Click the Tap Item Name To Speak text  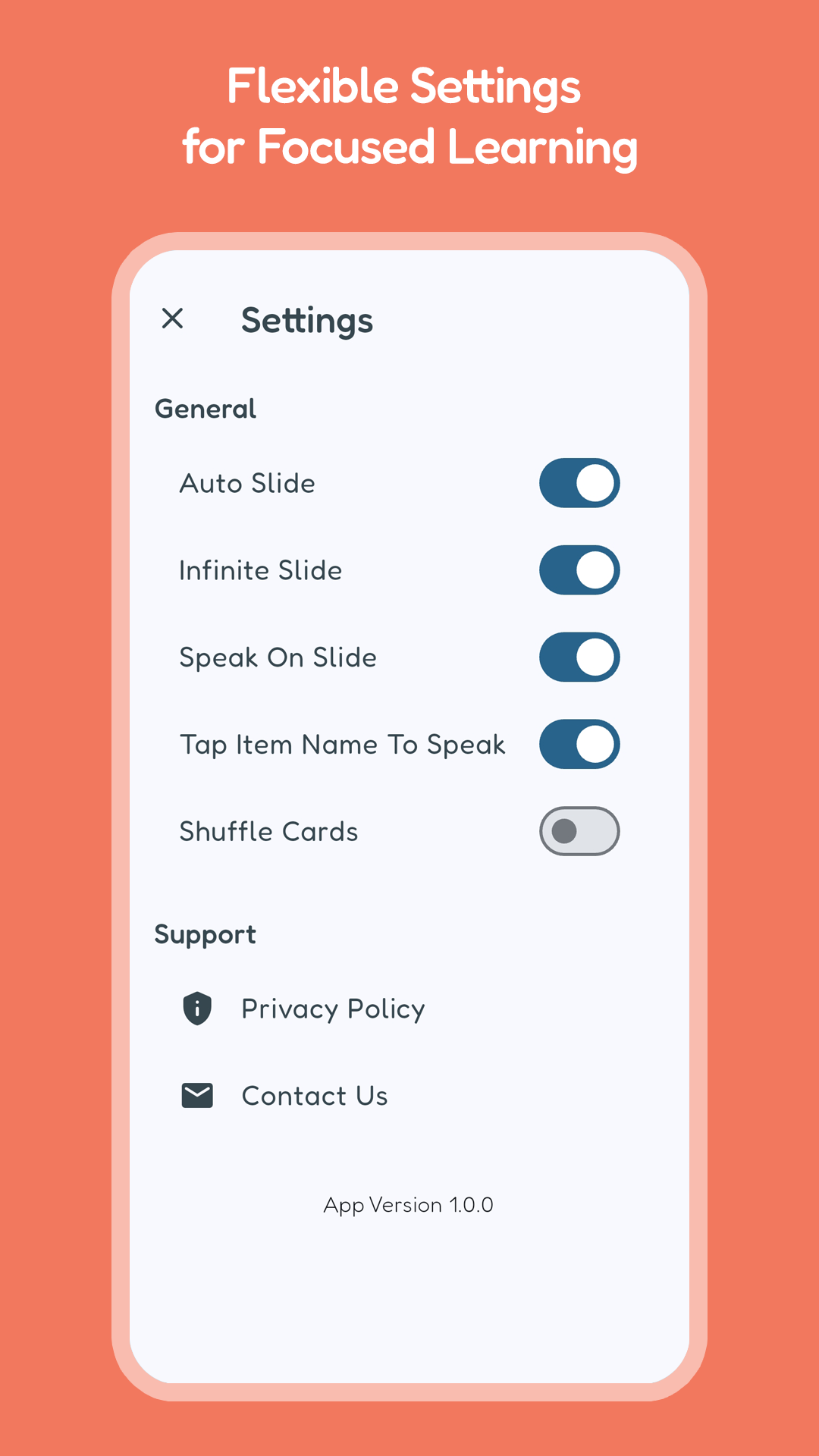(x=342, y=745)
